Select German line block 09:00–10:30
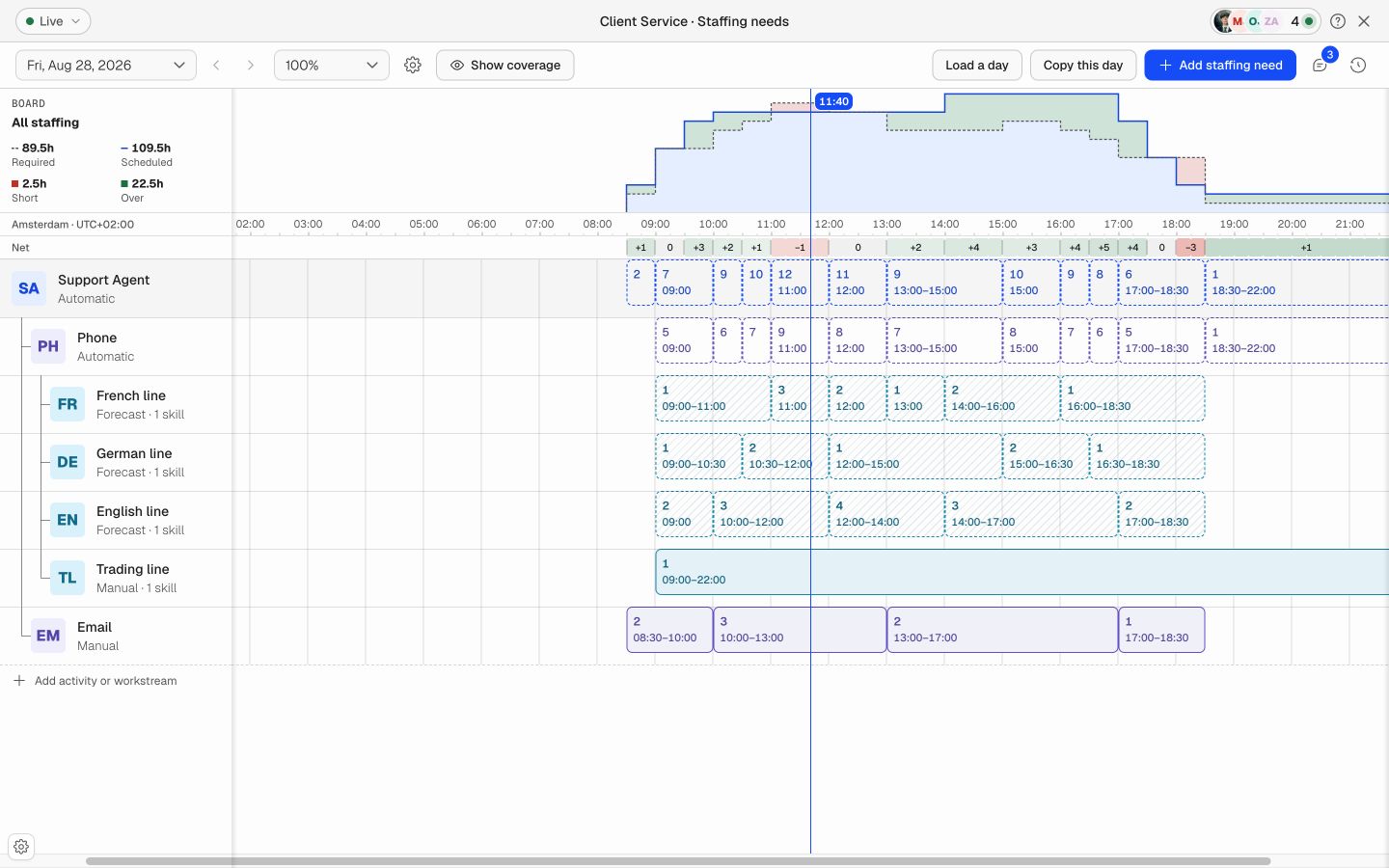1389x868 pixels. (x=698, y=456)
